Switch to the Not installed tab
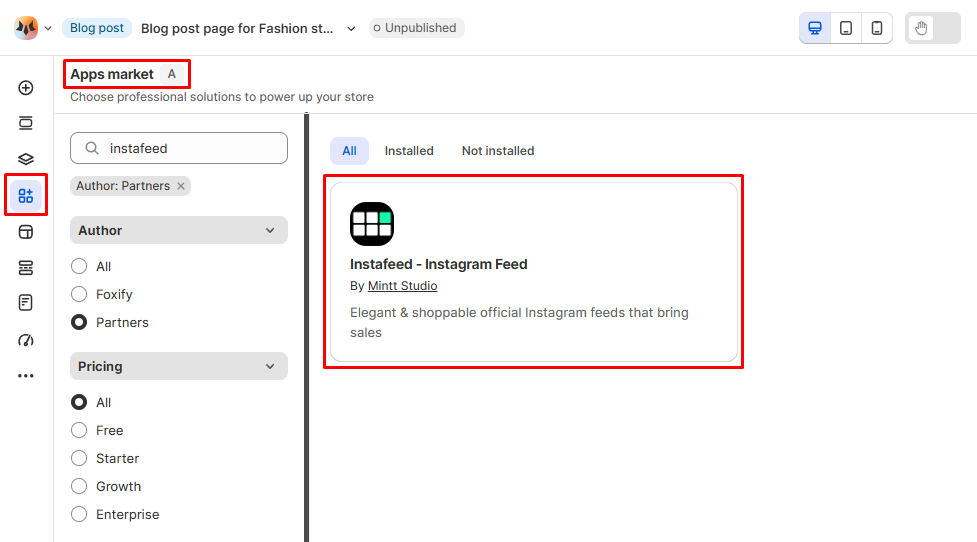 (x=498, y=151)
